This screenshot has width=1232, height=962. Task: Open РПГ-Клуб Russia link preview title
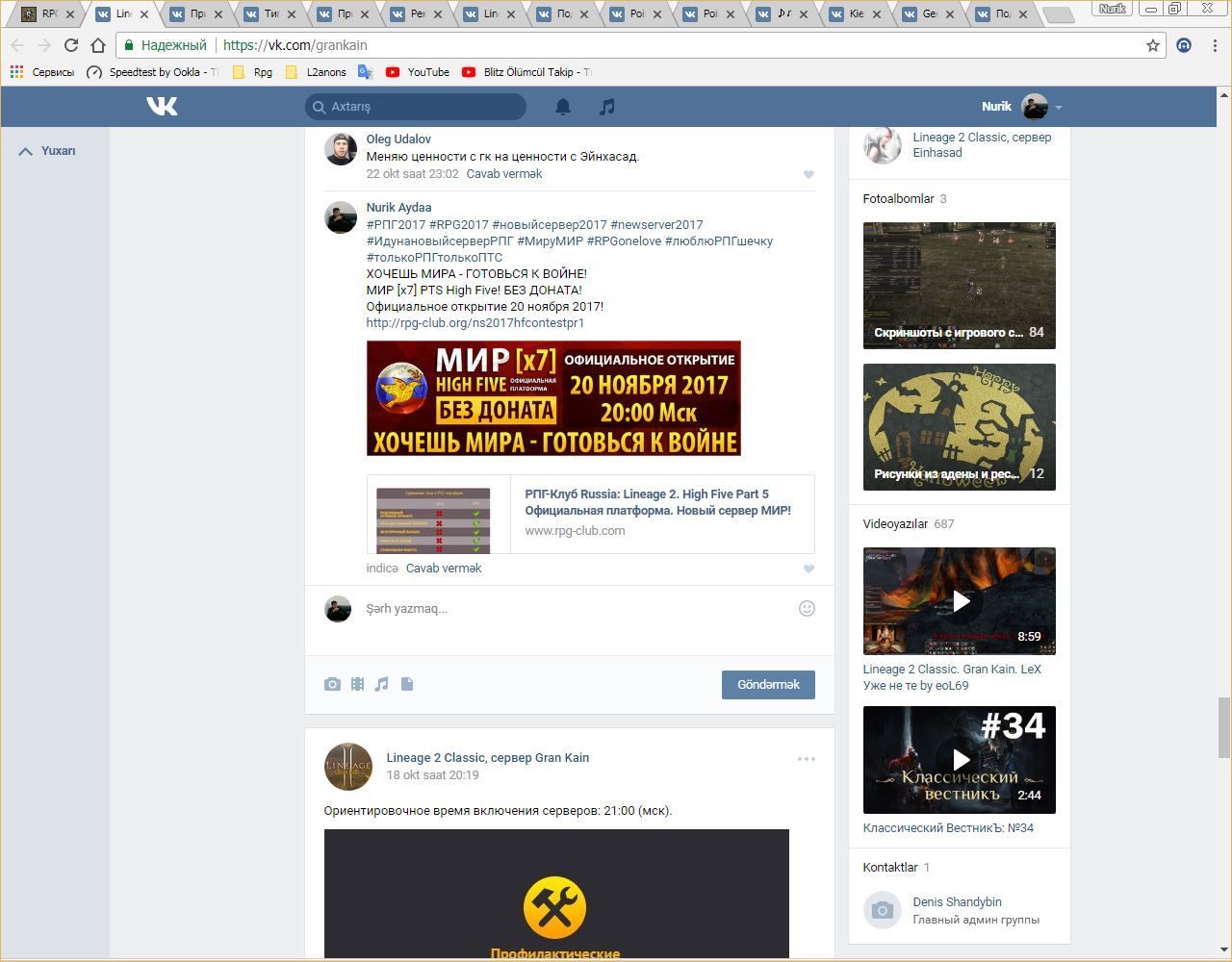coord(657,502)
